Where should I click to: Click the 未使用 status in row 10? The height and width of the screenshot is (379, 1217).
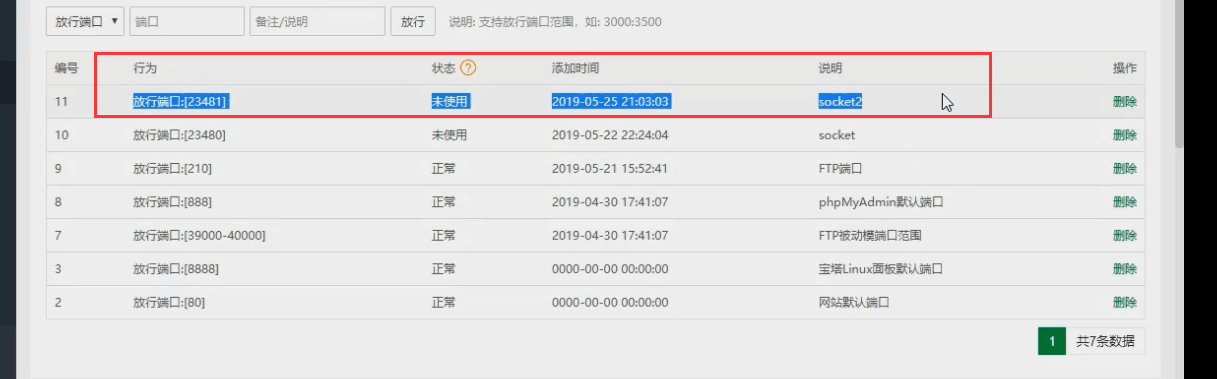[x=450, y=134]
